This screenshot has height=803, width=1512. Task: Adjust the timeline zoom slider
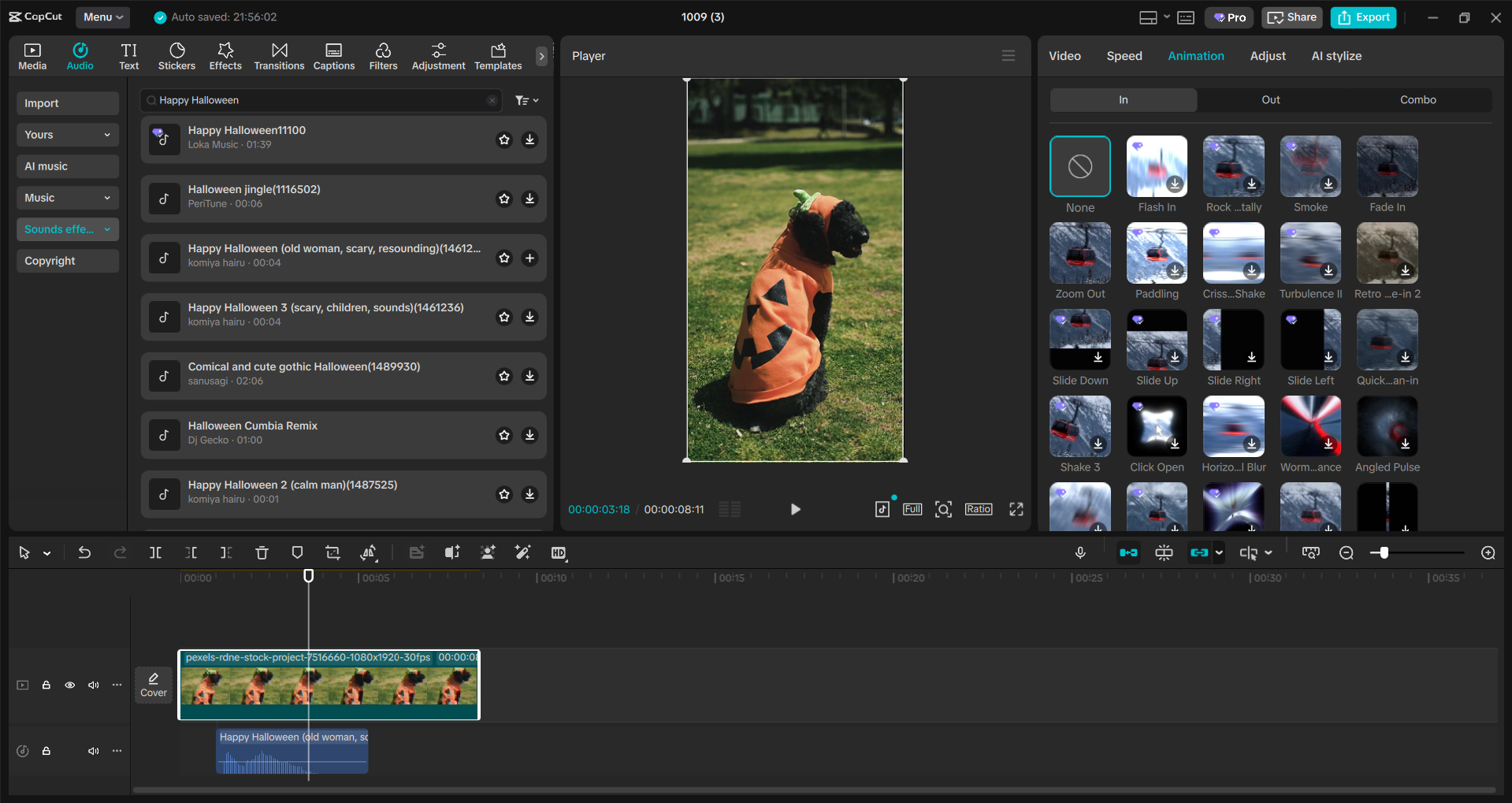pos(1383,552)
